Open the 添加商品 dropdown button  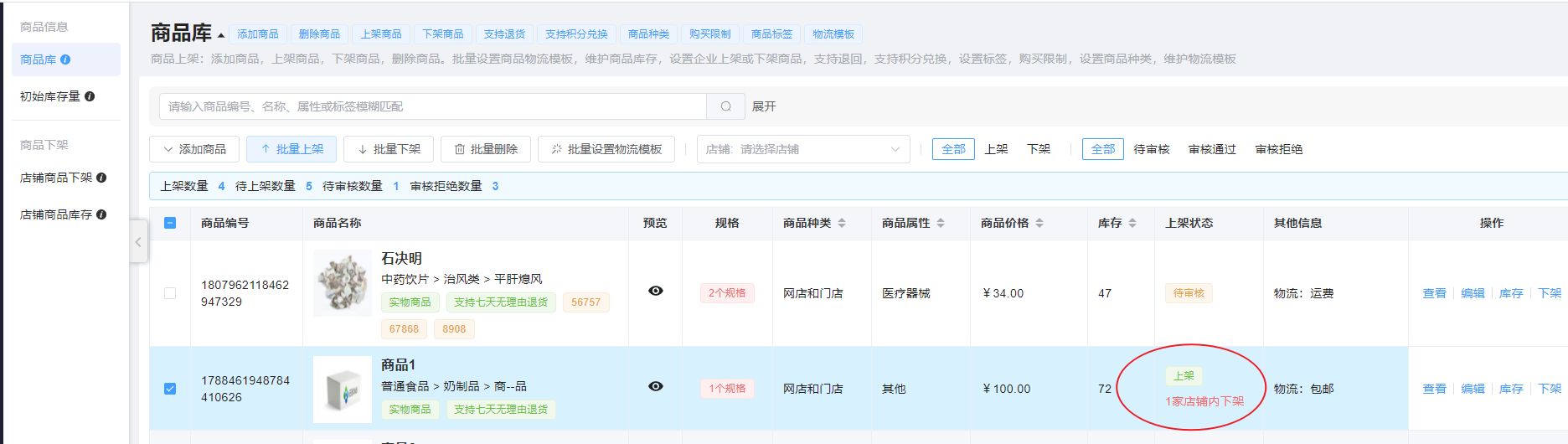194,149
